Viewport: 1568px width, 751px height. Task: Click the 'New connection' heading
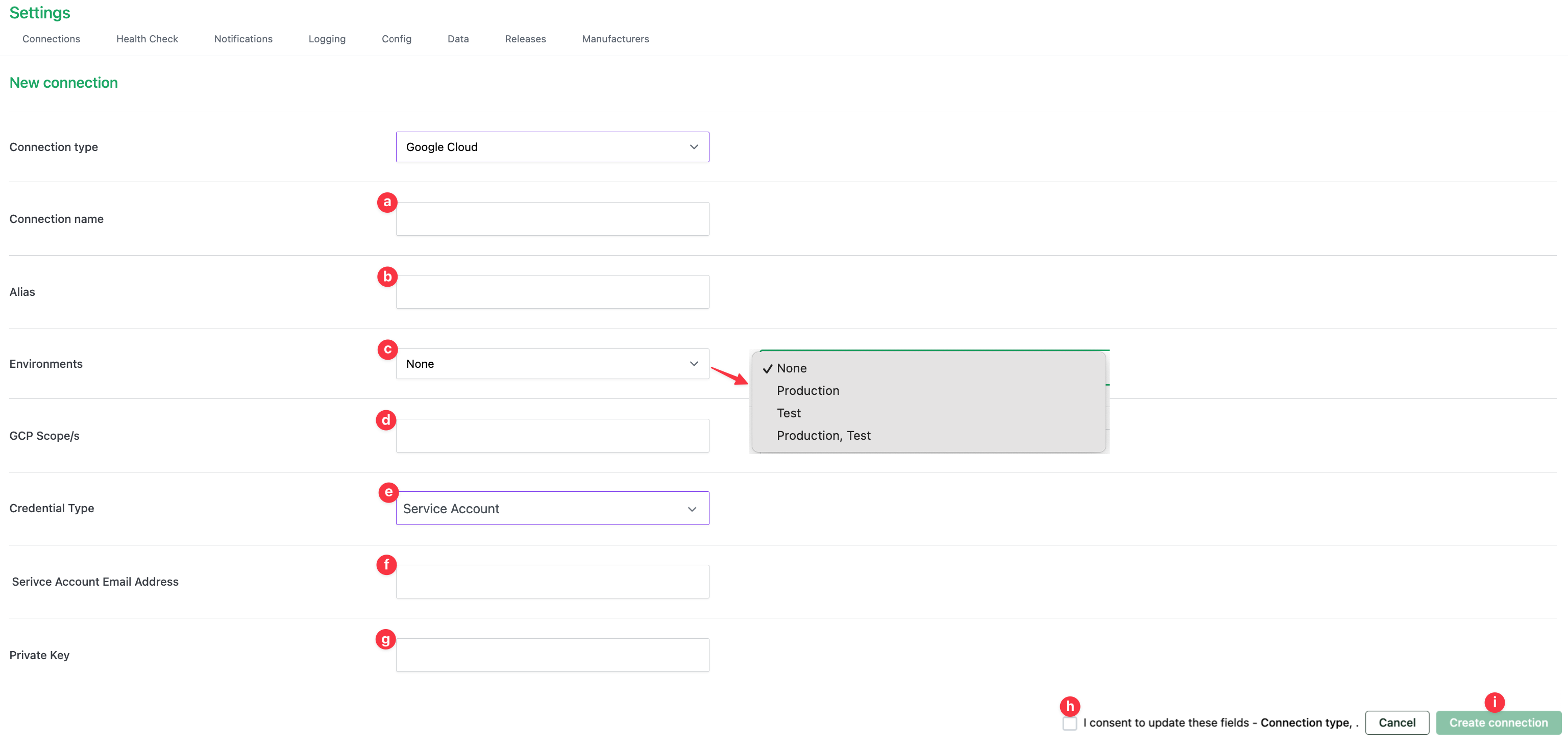point(63,83)
